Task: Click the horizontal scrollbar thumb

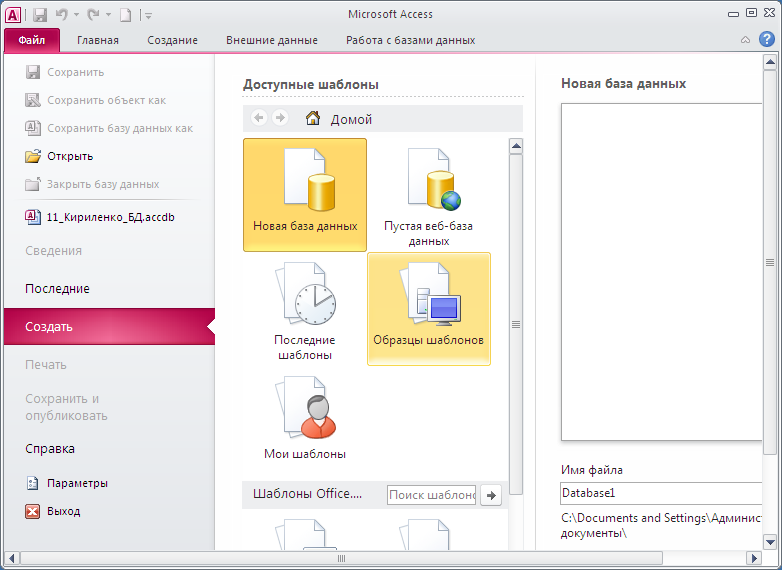Action: pyautogui.click(x=342, y=558)
